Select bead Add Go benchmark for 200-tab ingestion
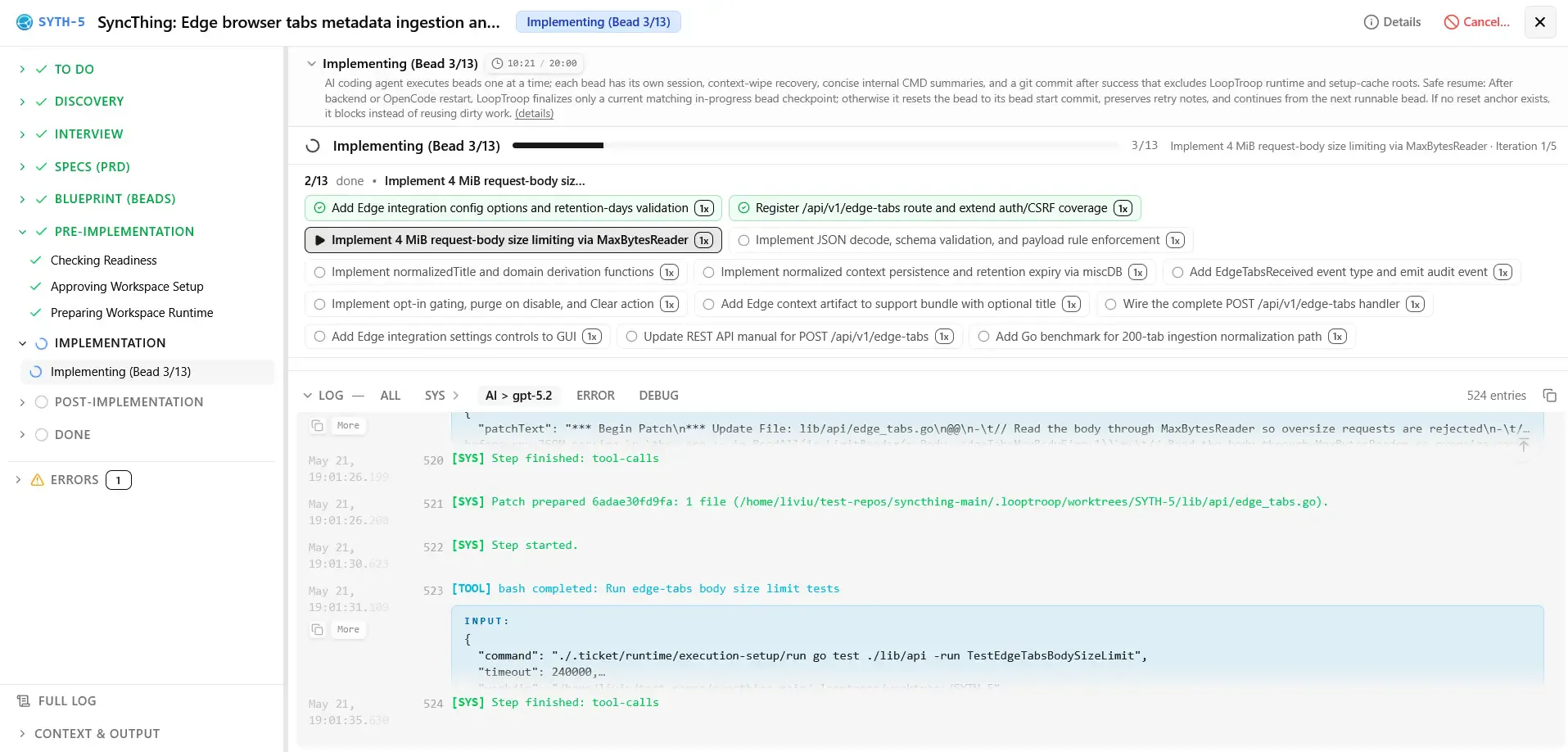 coord(1162,337)
